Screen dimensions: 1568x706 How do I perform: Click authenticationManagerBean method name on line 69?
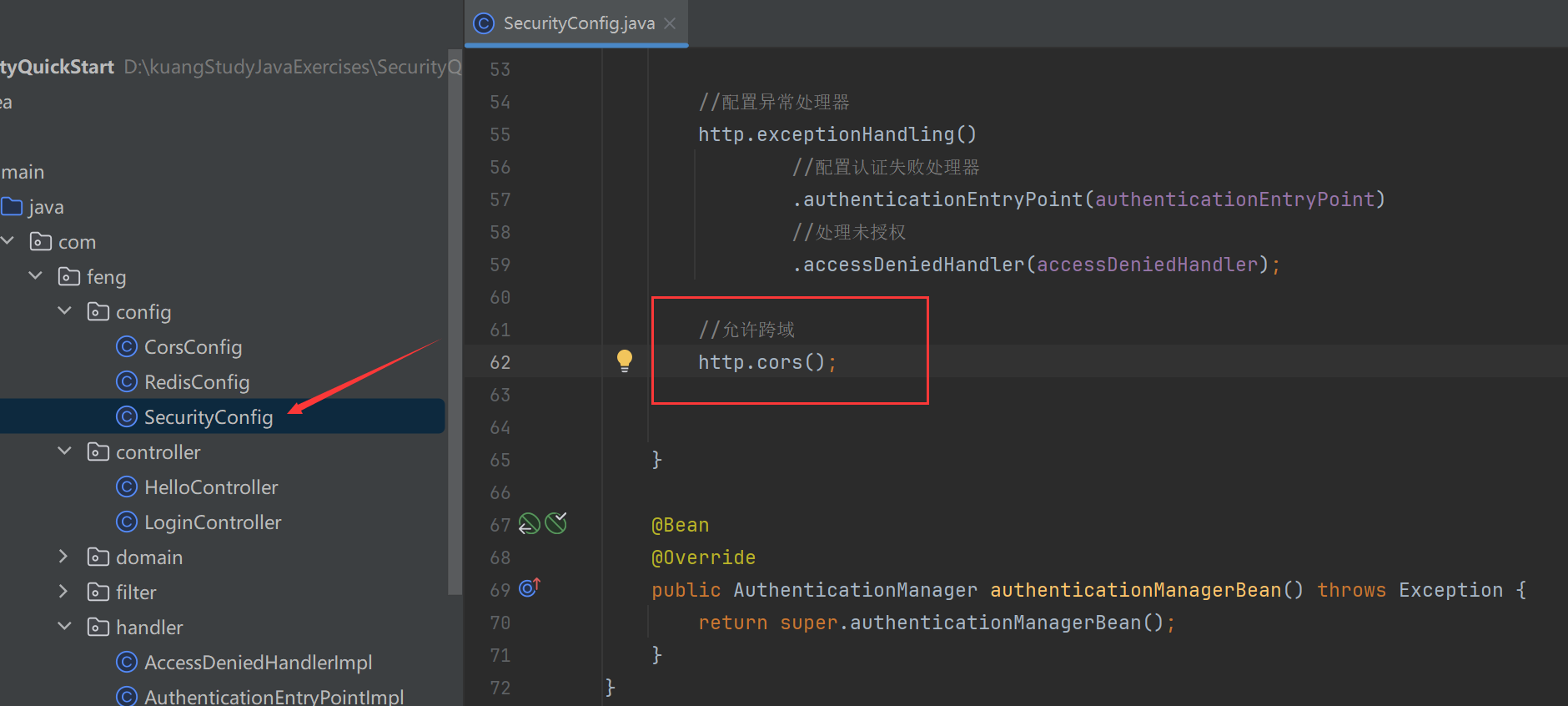coord(1135,590)
